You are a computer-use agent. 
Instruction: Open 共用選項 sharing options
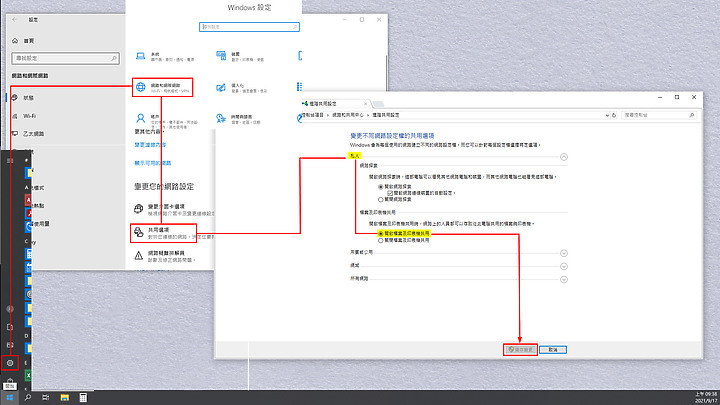coord(163,233)
